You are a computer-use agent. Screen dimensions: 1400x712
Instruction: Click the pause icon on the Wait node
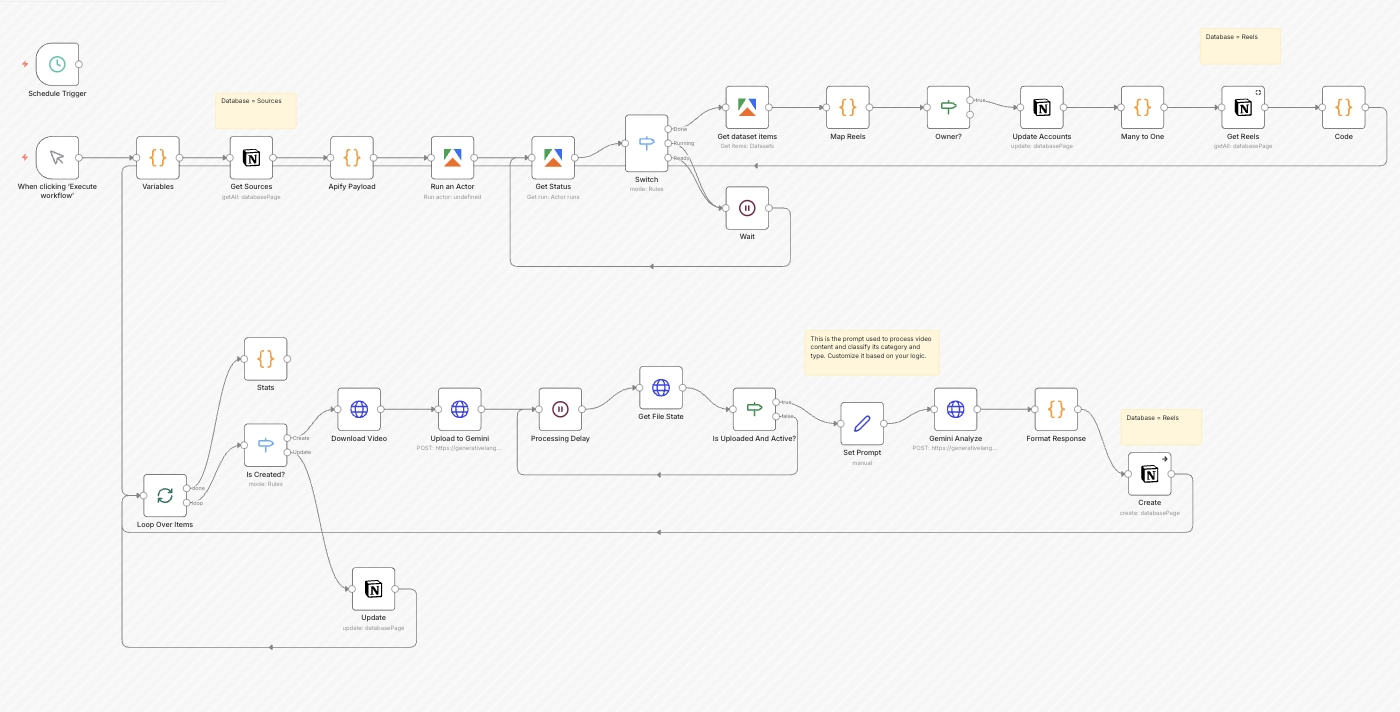tap(747, 208)
